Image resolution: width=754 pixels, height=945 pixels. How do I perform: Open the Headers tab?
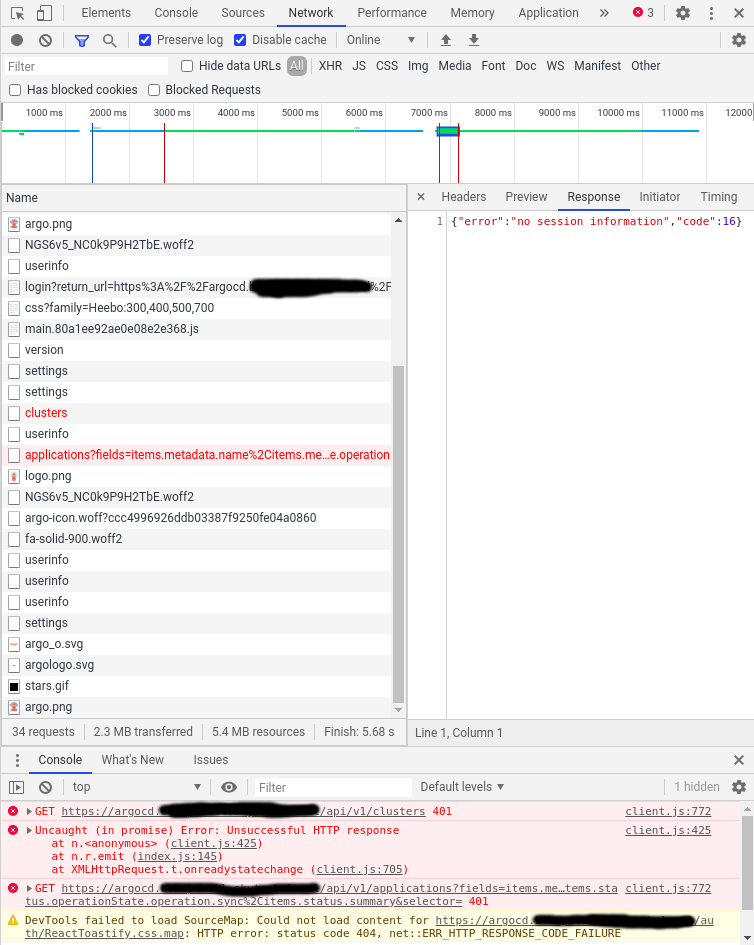[463, 196]
